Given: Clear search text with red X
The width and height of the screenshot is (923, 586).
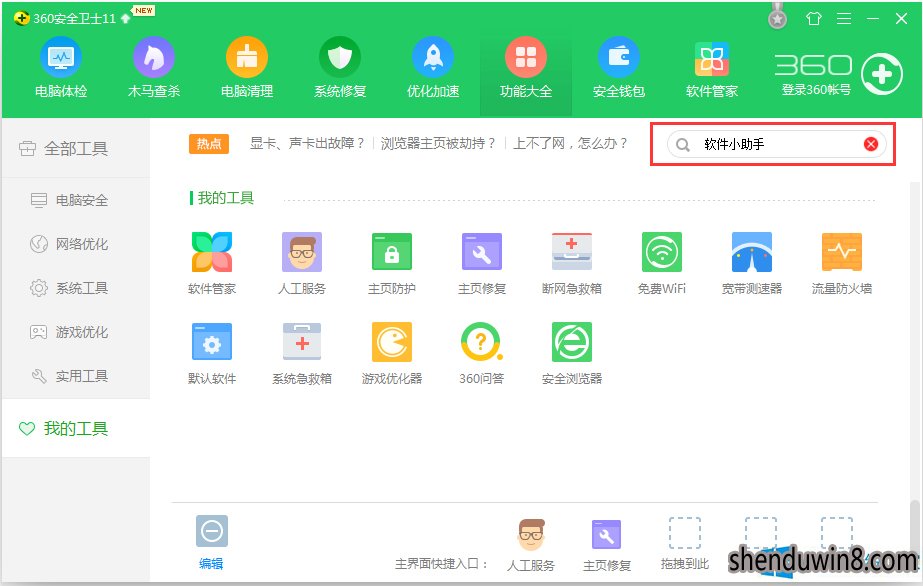Looking at the screenshot, I should (x=871, y=144).
